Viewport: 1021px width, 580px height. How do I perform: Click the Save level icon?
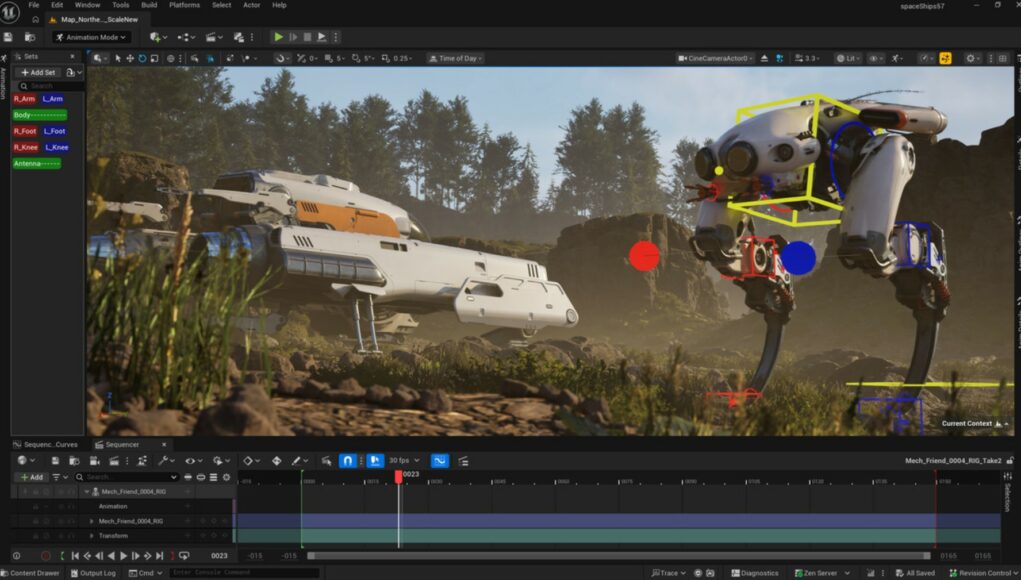[x=8, y=37]
